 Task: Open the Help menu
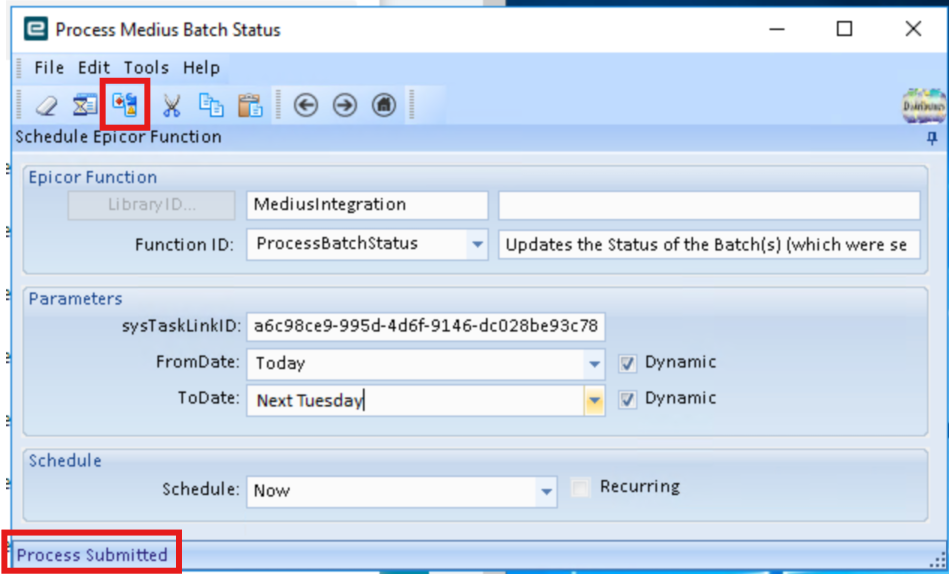202,67
